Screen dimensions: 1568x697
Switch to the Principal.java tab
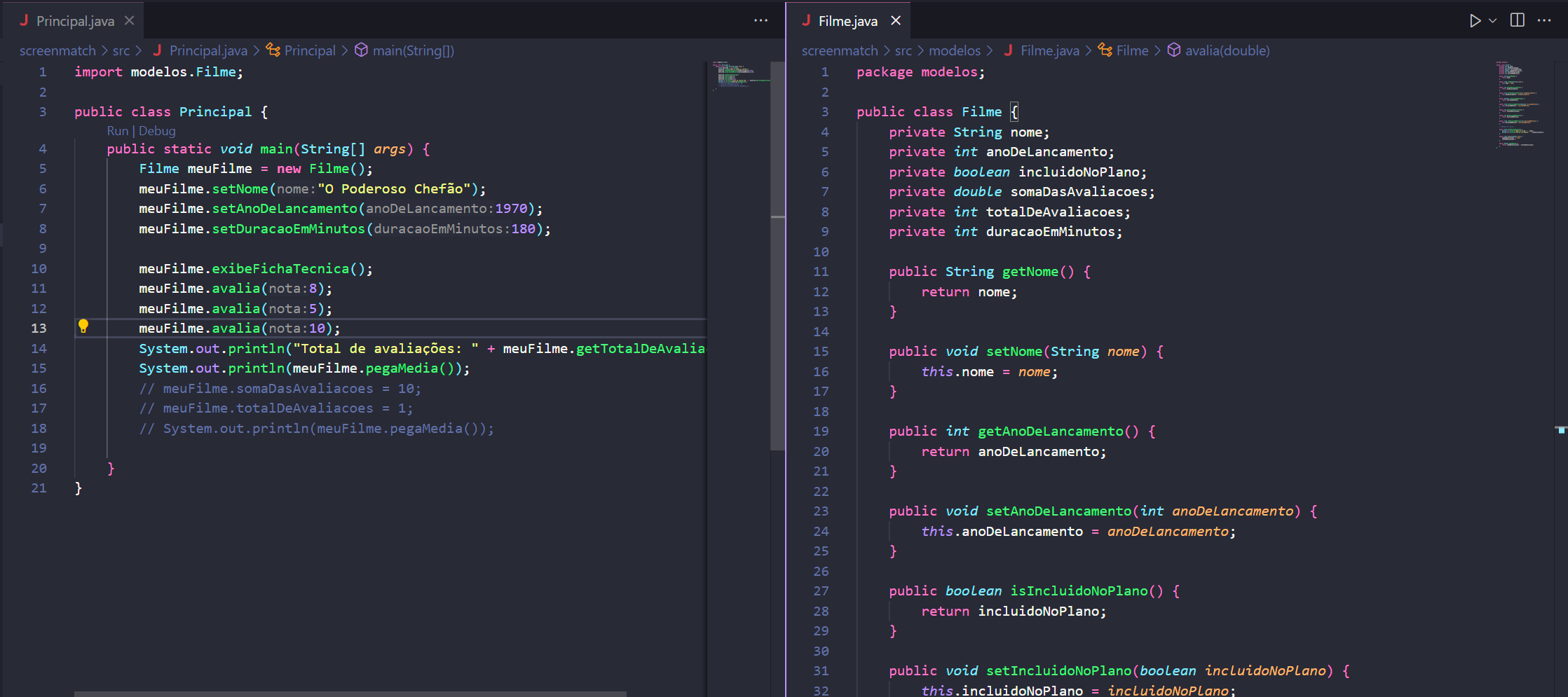click(75, 21)
